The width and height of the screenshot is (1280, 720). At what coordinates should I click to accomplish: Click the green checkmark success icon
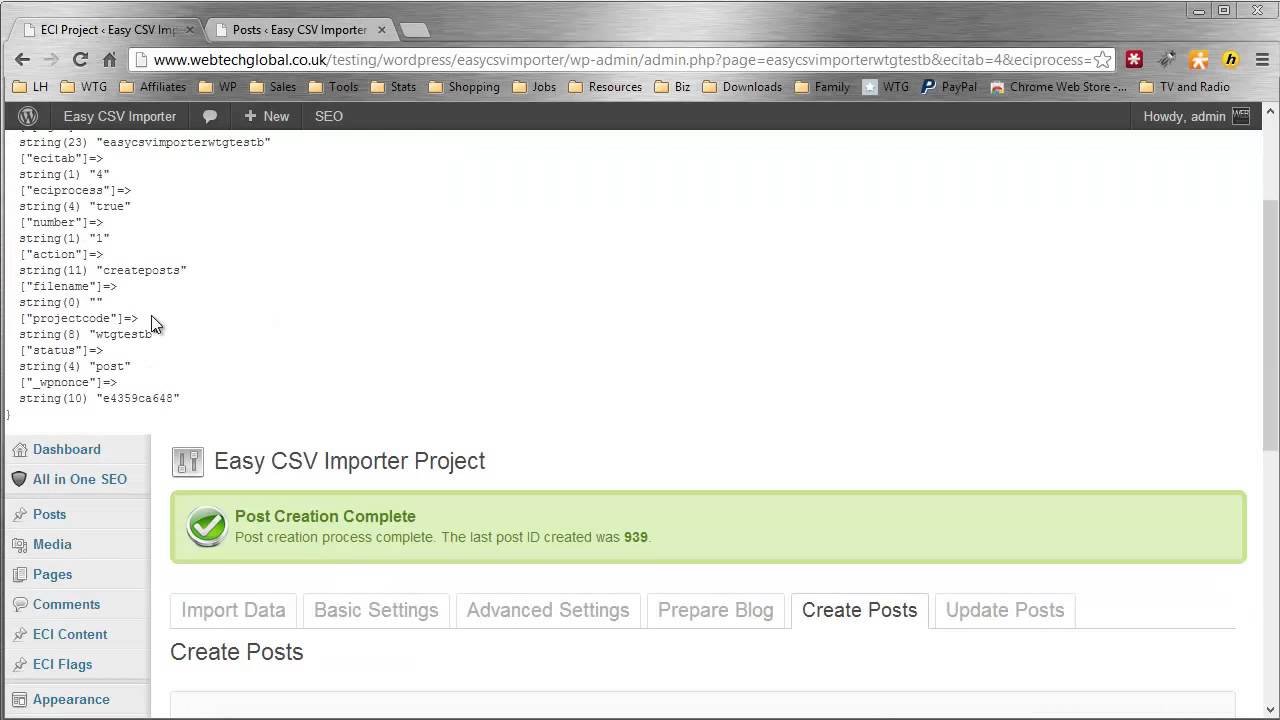(207, 526)
